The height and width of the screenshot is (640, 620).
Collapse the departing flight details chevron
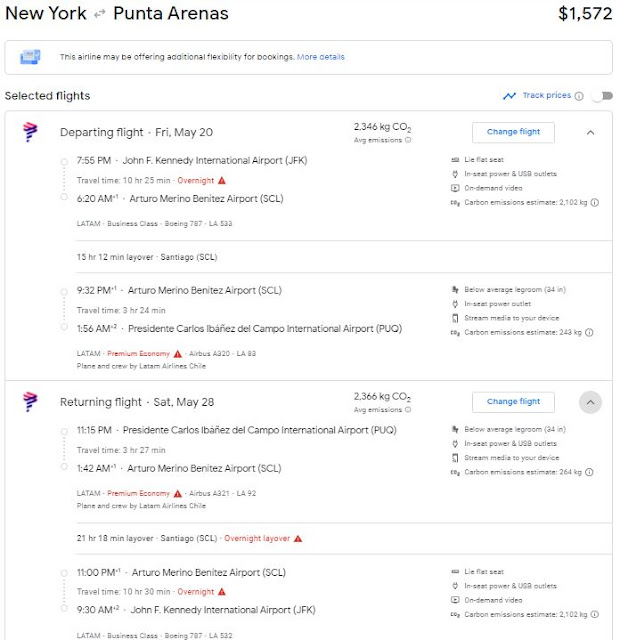coord(590,132)
